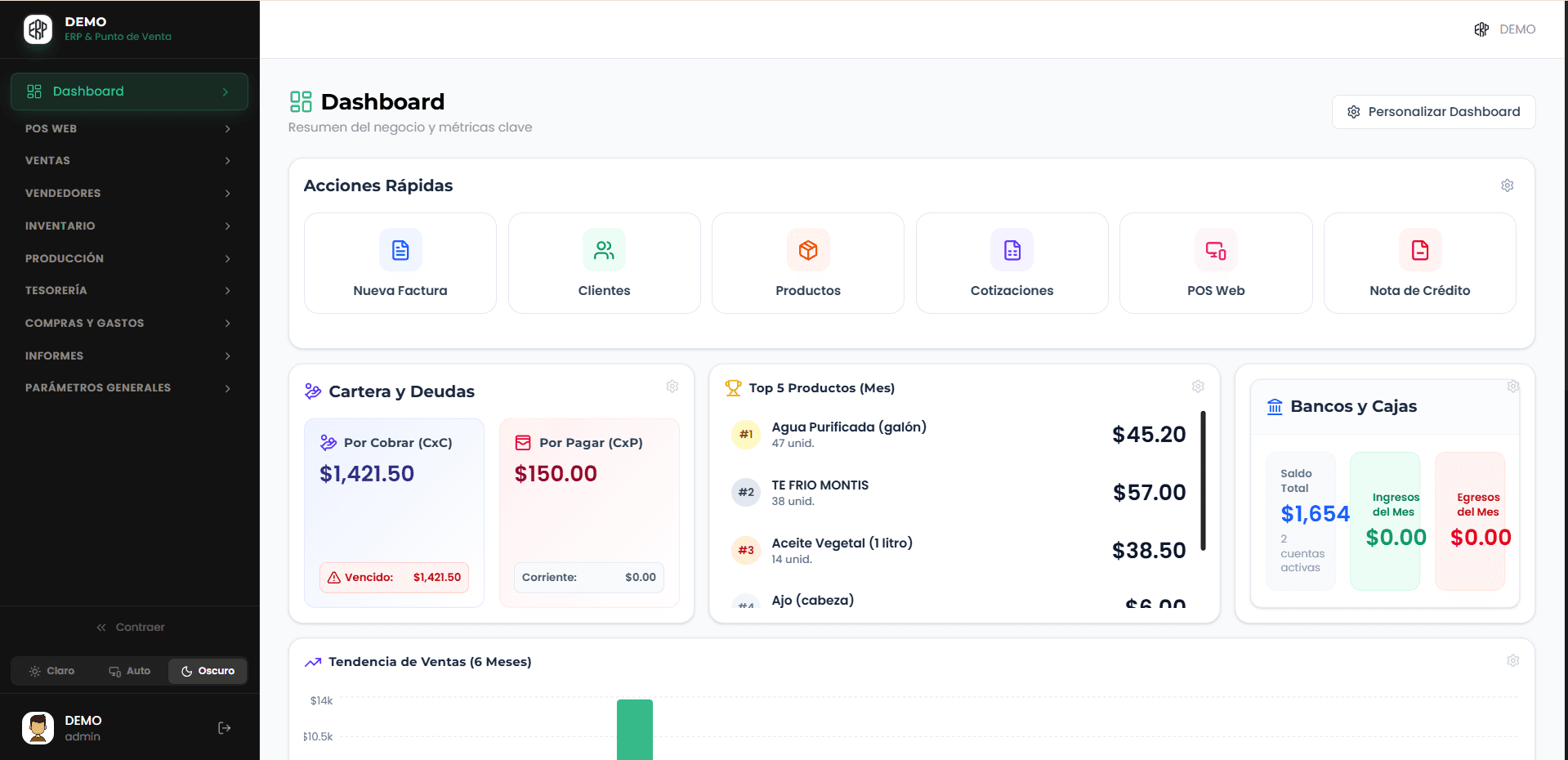Image resolution: width=1568 pixels, height=760 pixels.
Task: Open Top 5 Productos settings gear
Action: coord(1198,387)
